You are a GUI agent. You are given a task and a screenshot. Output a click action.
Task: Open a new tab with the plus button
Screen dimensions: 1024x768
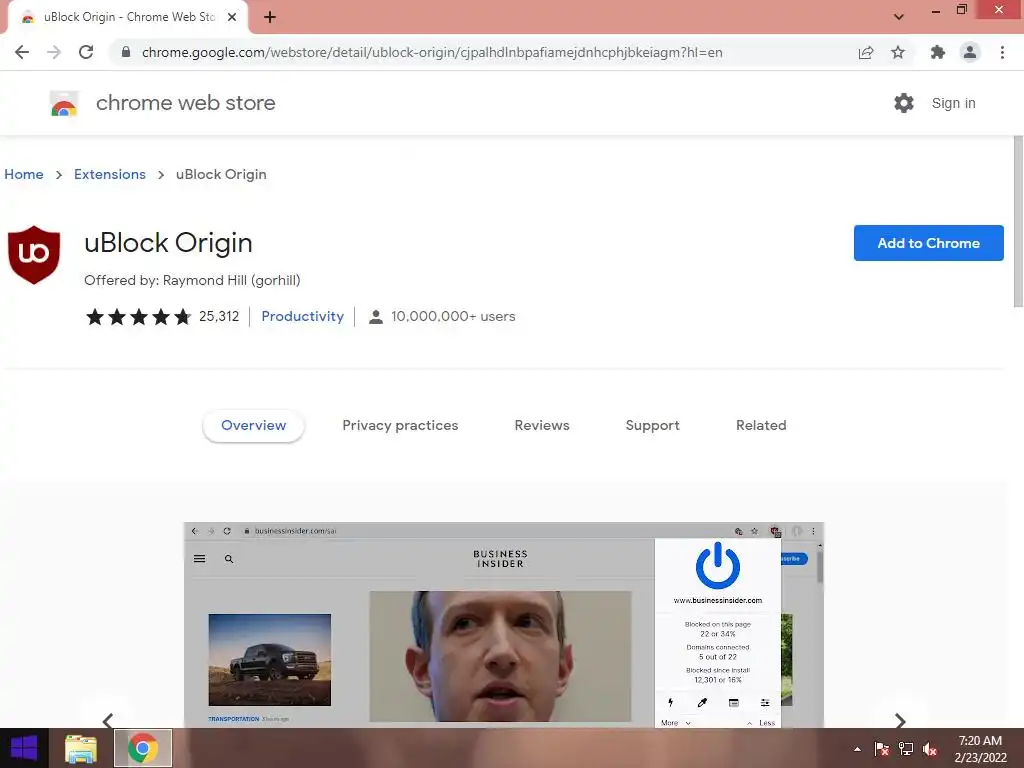(270, 17)
